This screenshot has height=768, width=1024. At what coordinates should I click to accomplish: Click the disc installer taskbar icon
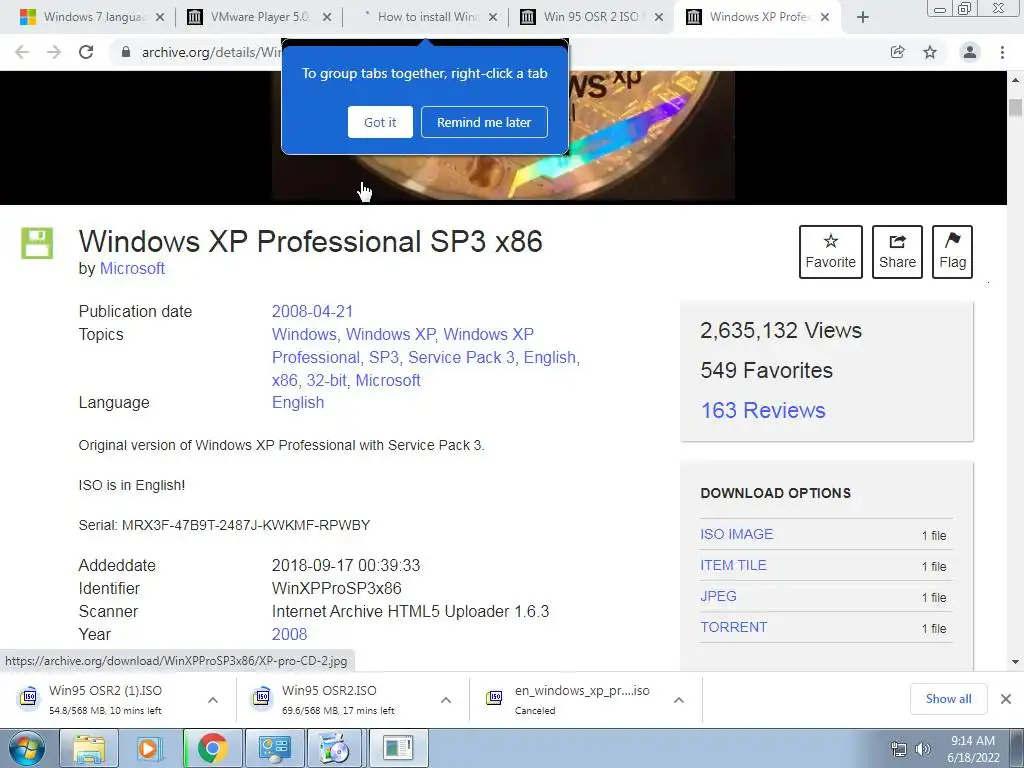click(x=335, y=748)
